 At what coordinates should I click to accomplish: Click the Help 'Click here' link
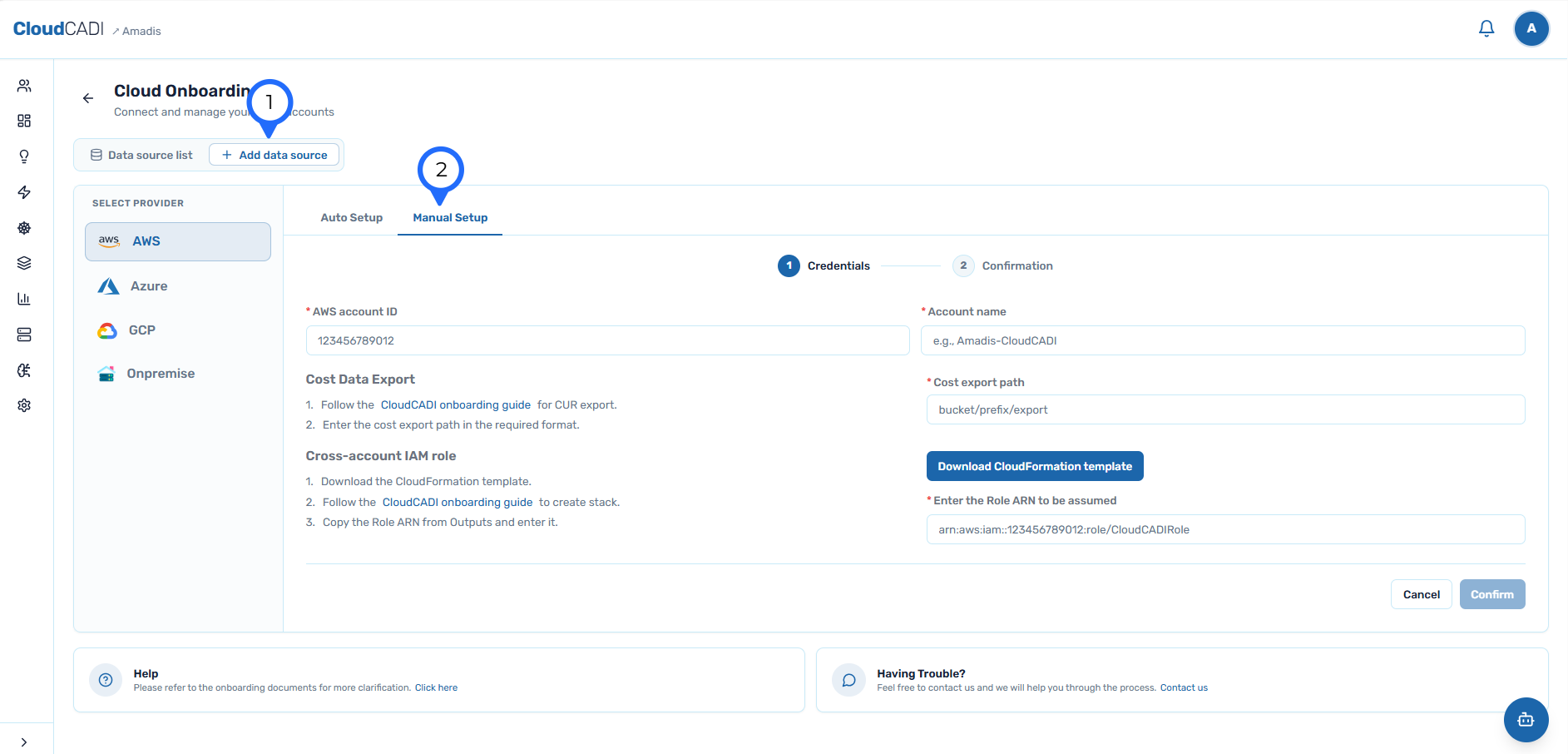coord(436,687)
